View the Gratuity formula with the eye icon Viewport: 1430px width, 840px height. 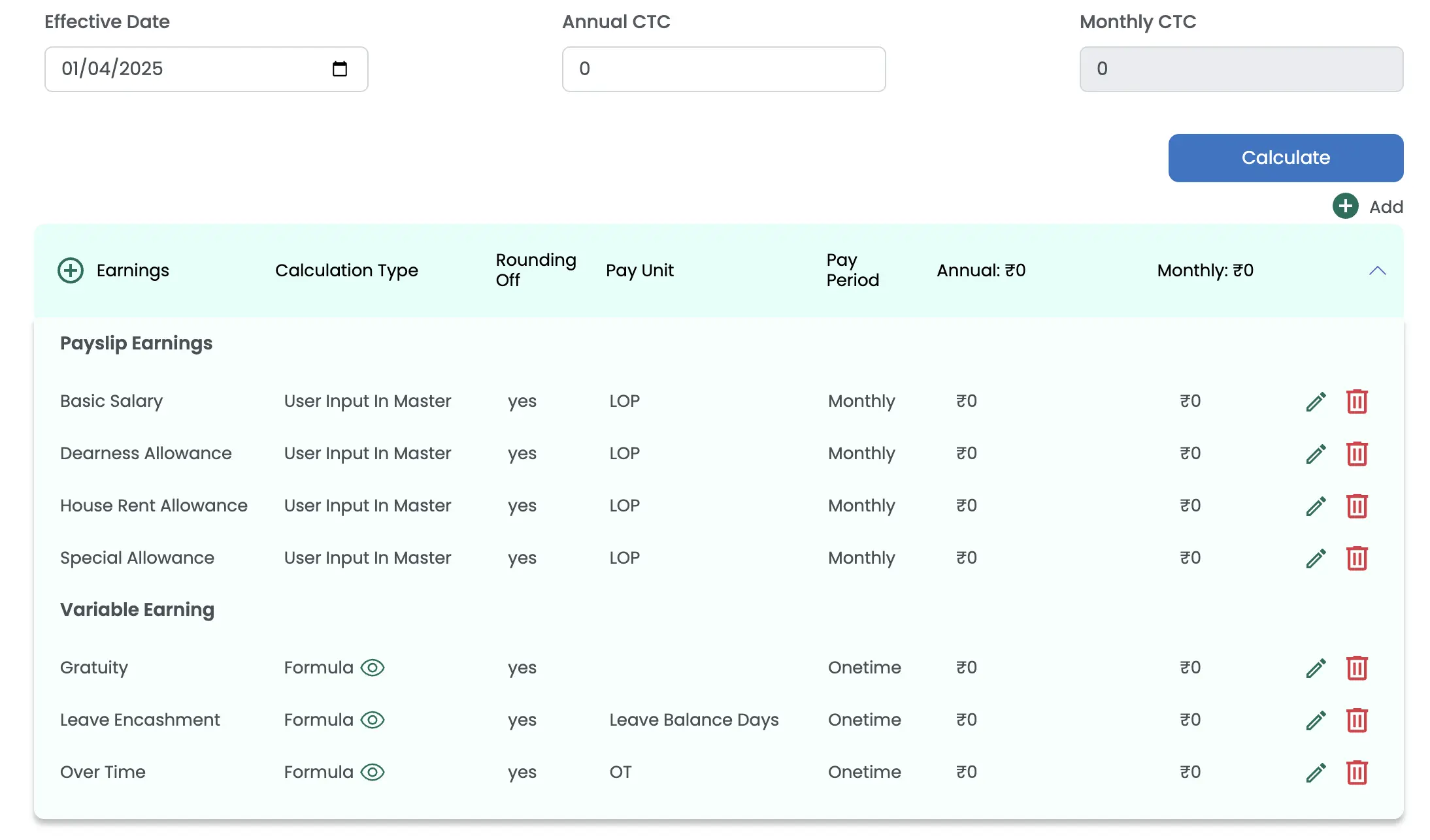[x=371, y=668]
